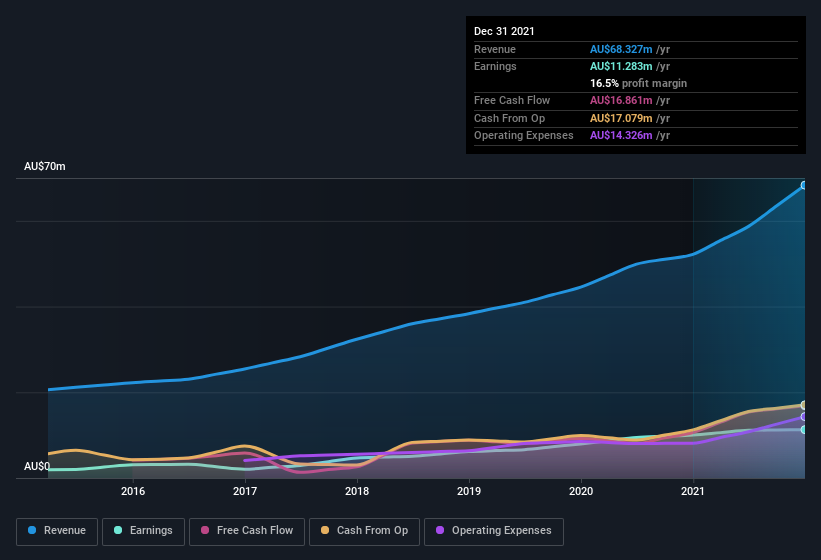This screenshot has height=560, width=821.
Task: Click the AU$11.283m earnings value
Action: [x=621, y=66]
